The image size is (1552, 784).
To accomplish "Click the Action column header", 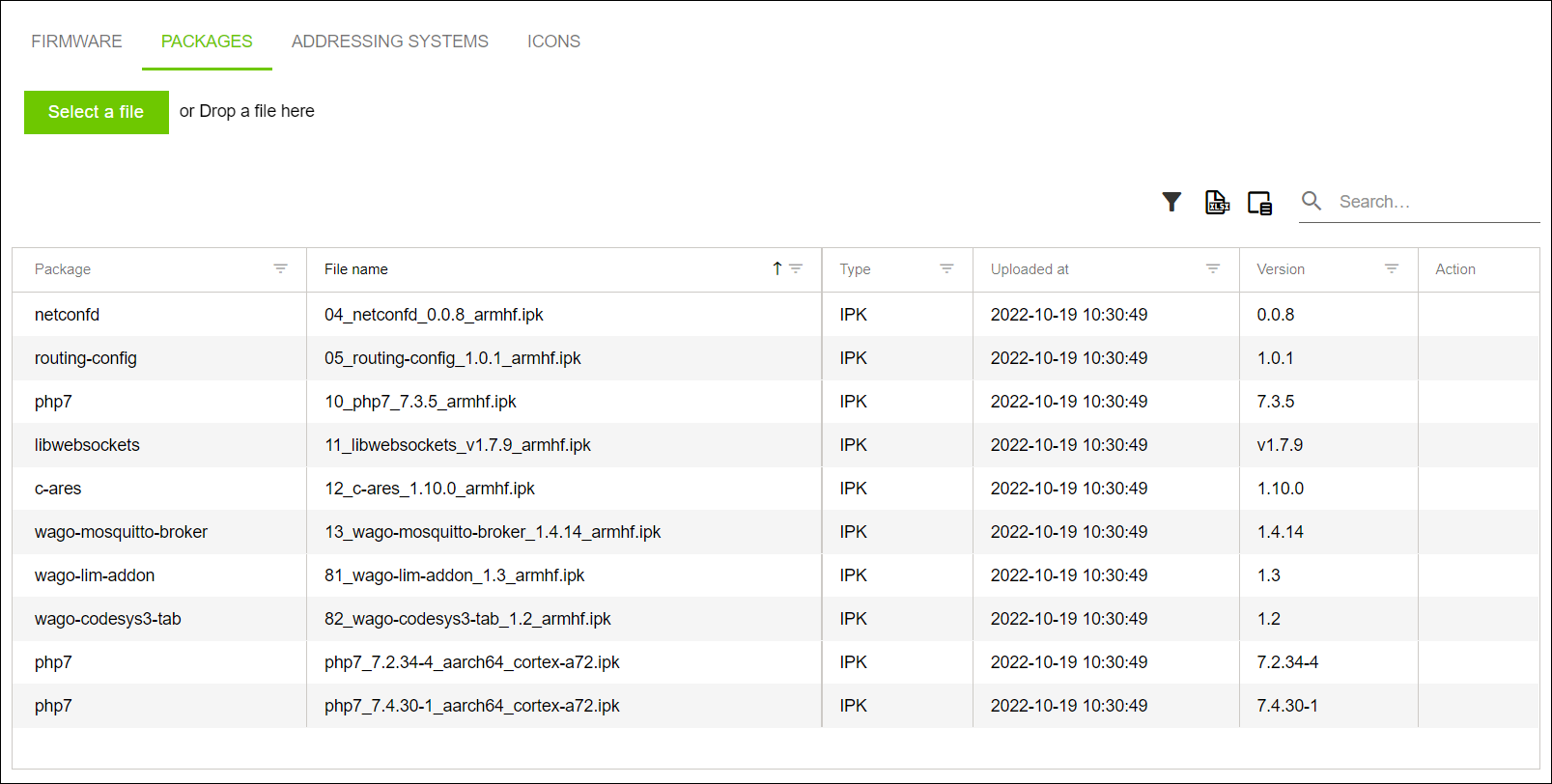I will coord(1455,269).
